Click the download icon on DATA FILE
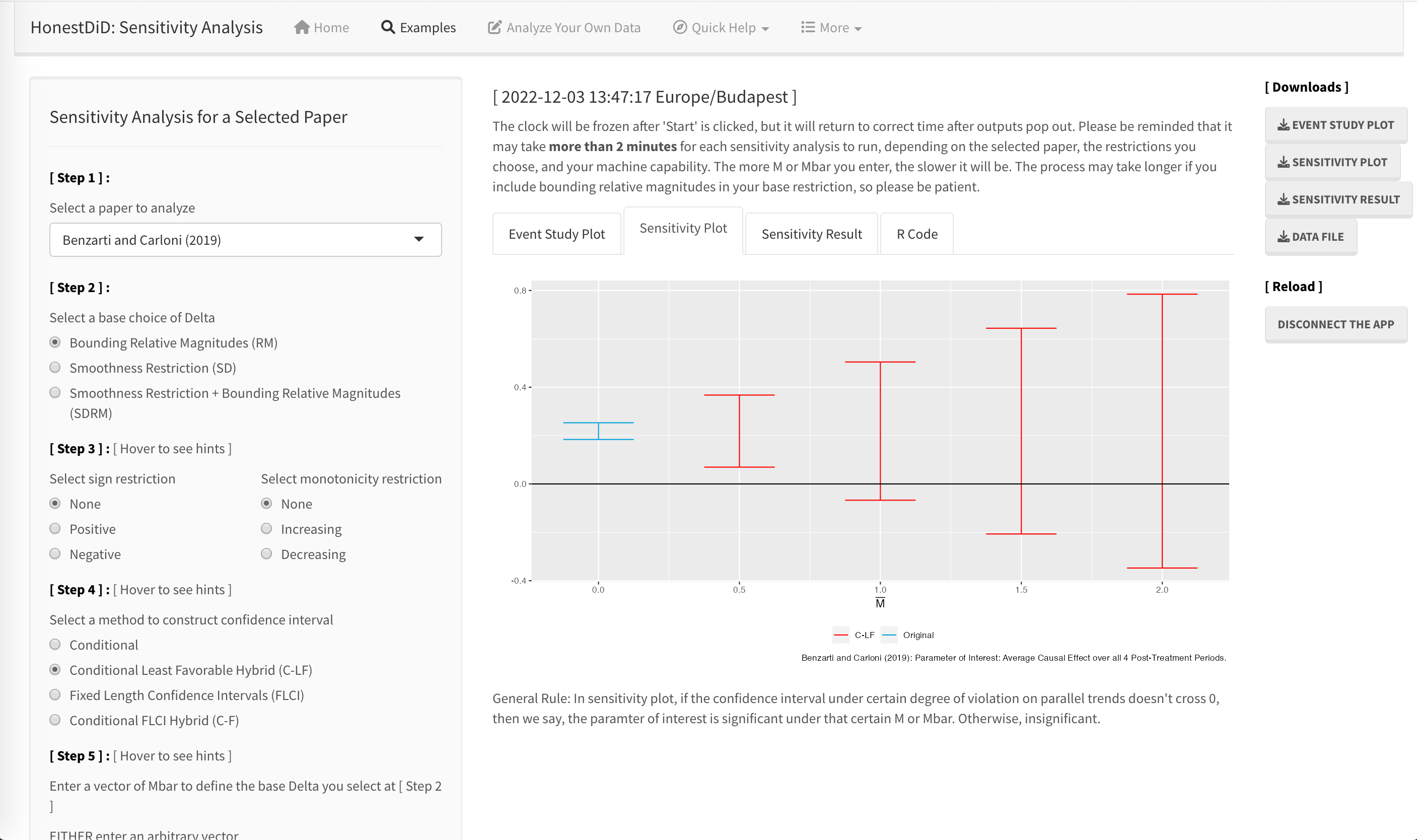1417x840 pixels. pos(1284,237)
